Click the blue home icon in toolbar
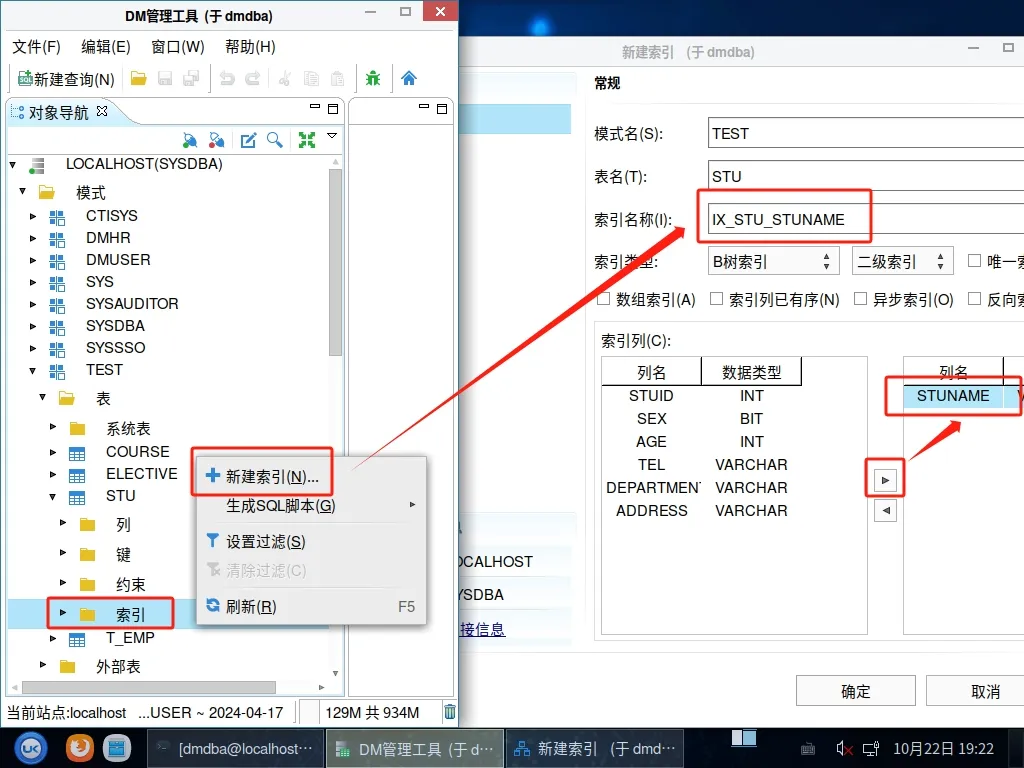Screen dimensions: 1024x768 (408, 79)
